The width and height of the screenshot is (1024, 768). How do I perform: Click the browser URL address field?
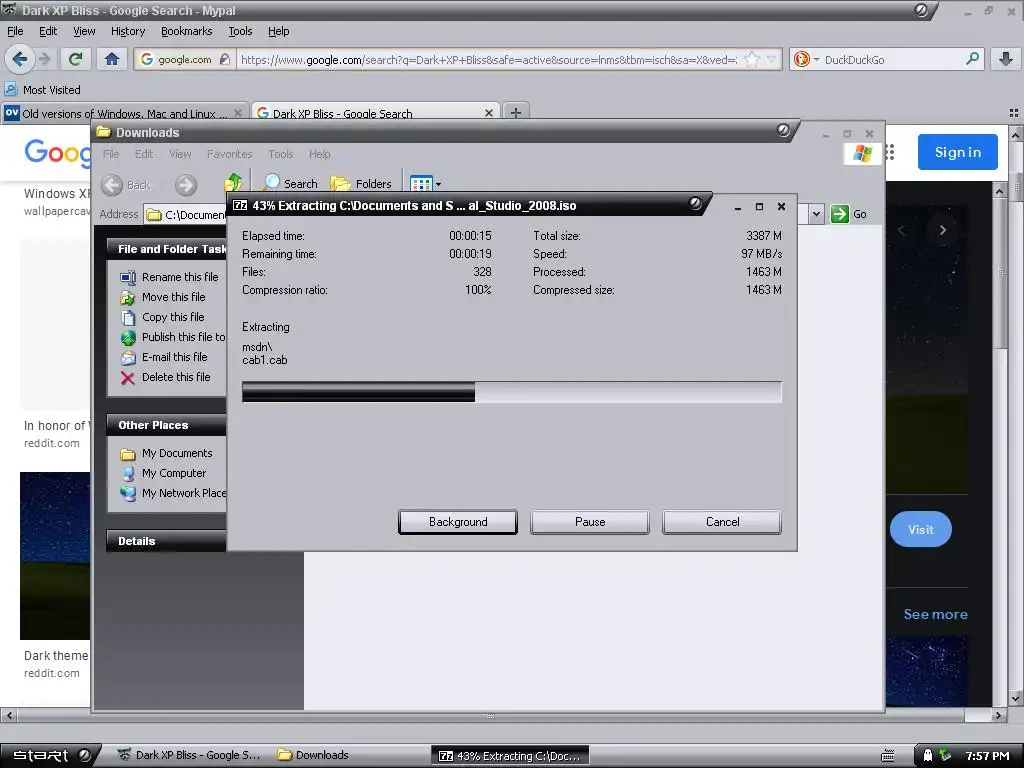coord(490,59)
